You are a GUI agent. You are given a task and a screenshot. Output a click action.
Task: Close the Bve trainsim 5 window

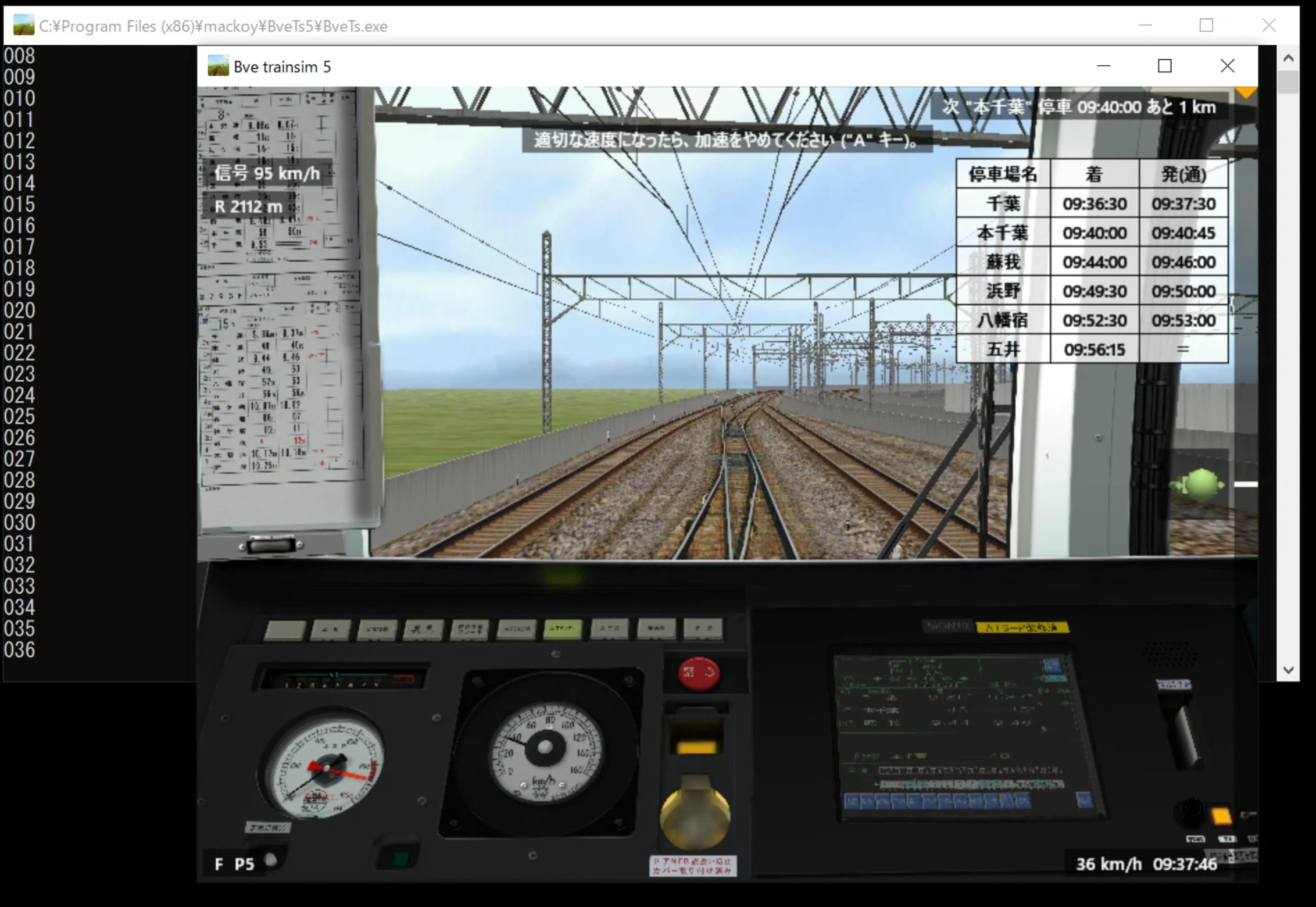(1227, 66)
